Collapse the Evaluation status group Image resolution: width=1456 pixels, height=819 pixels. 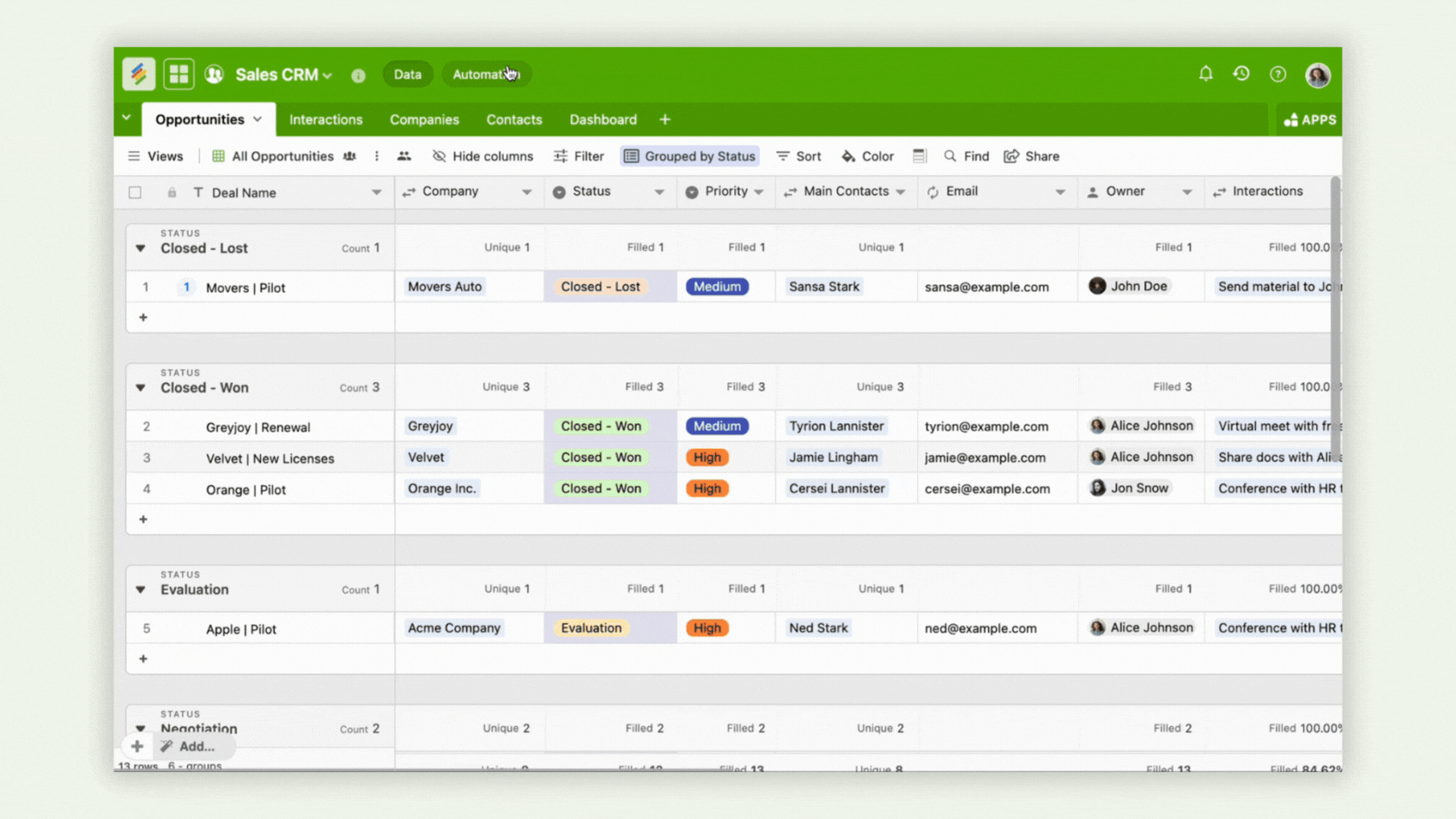(140, 590)
